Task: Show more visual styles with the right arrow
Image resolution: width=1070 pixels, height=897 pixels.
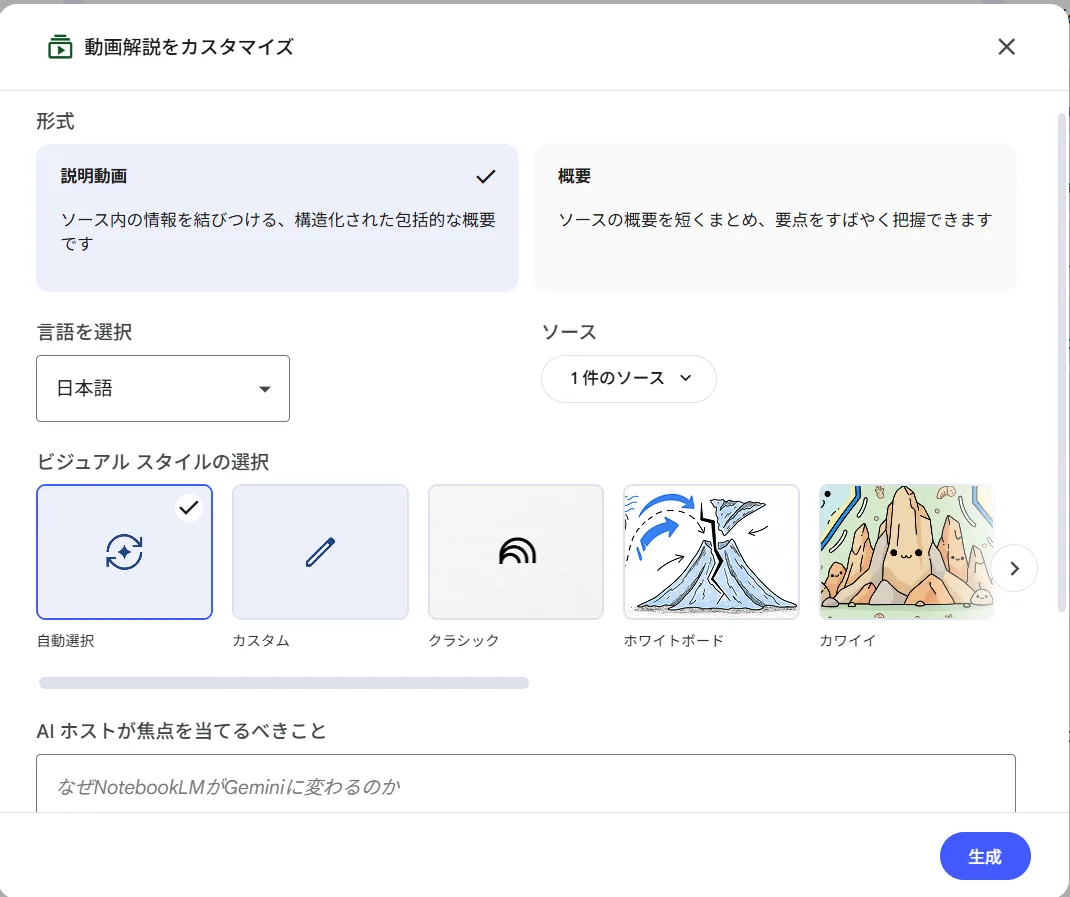Action: pyautogui.click(x=1014, y=568)
